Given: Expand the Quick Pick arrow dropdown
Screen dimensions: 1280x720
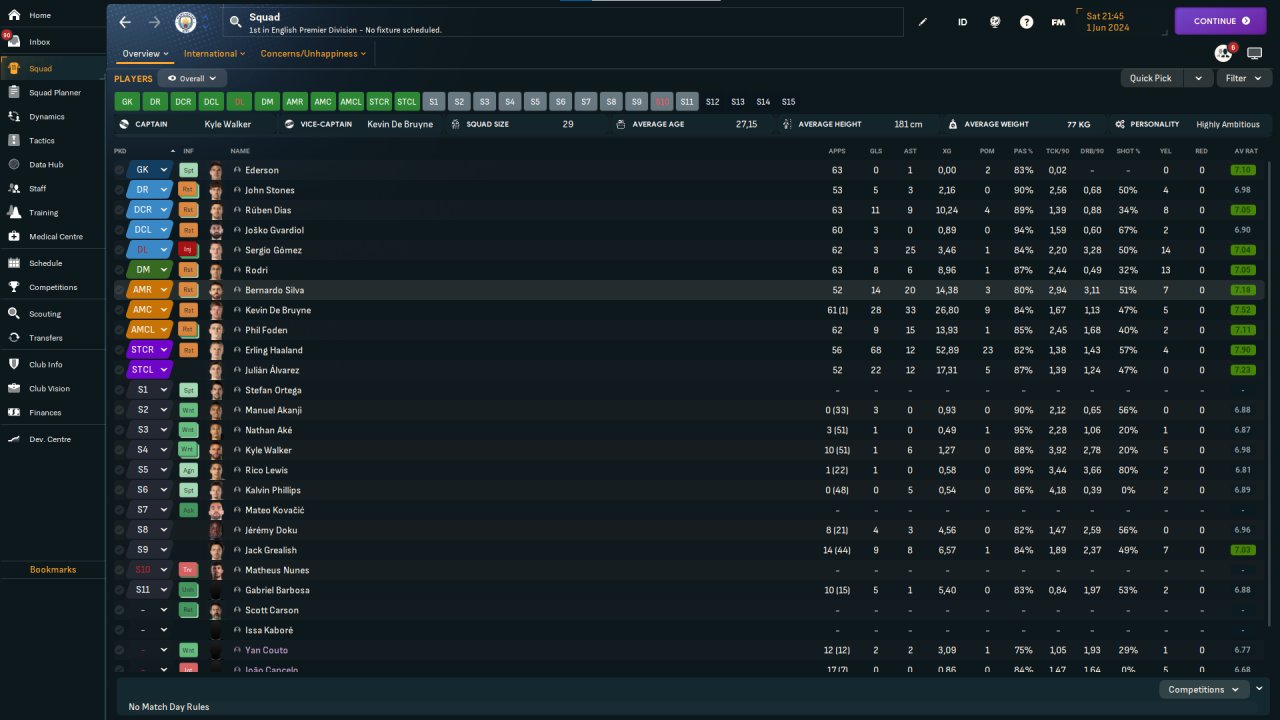Looking at the screenshot, I should (x=1198, y=78).
